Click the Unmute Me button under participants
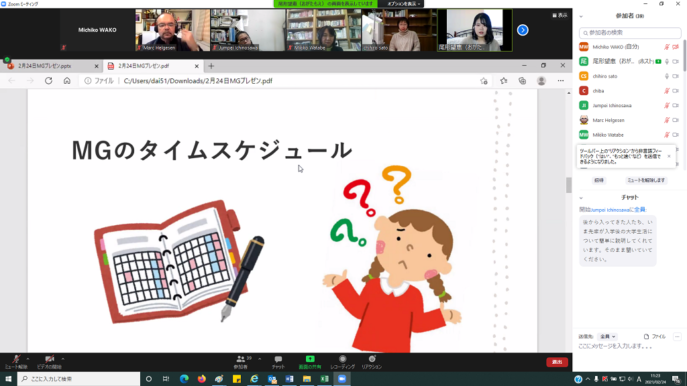This screenshot has width=687, height=386. (646, 181)
